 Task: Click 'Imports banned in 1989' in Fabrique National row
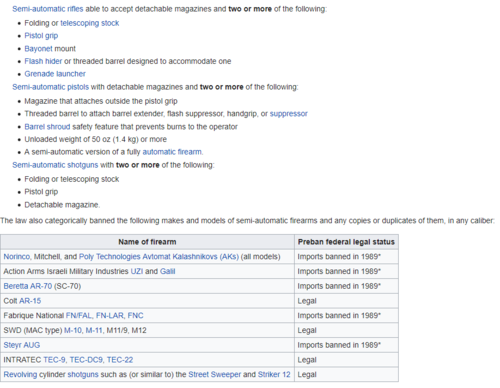click(339, 315)
